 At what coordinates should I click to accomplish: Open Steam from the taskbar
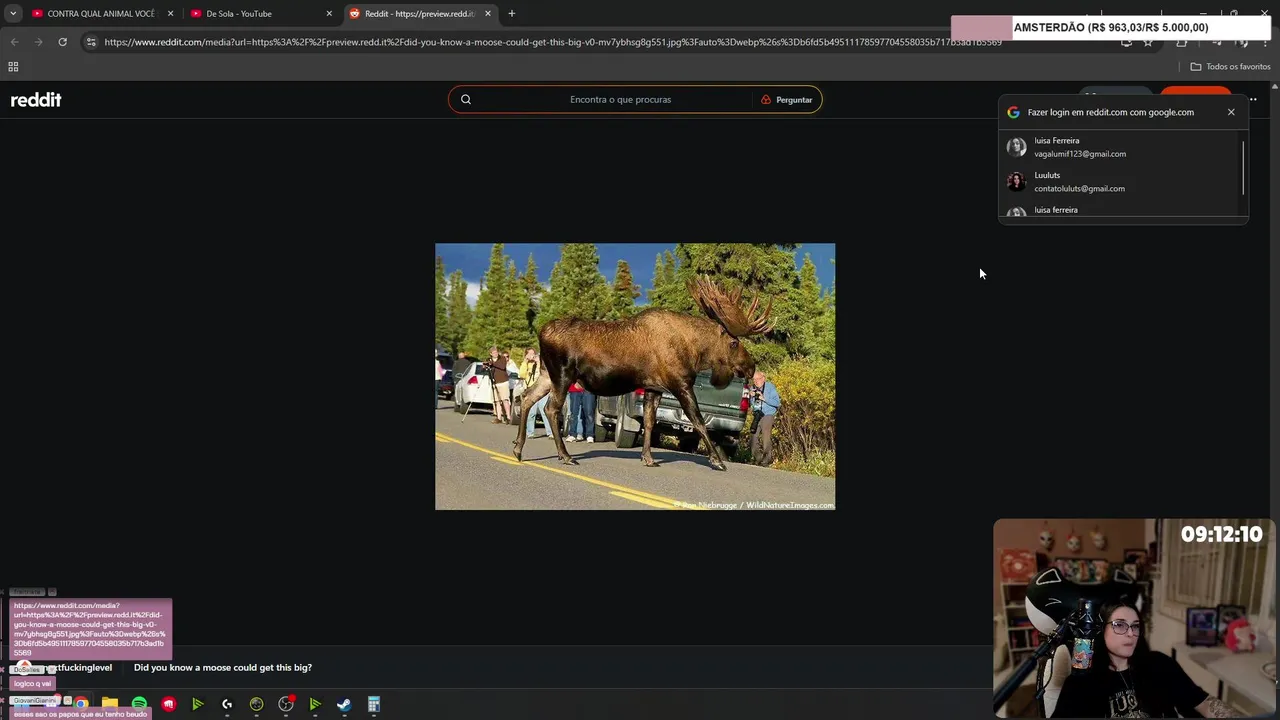[x=344, y=704]
